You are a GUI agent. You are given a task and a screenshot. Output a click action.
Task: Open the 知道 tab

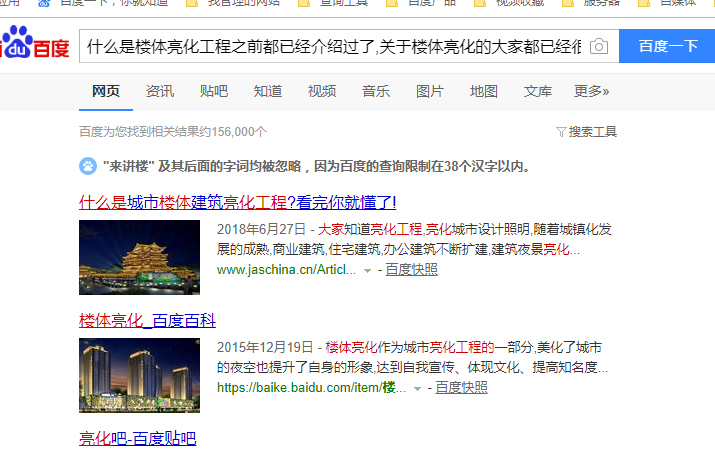(x=268, y=91)
